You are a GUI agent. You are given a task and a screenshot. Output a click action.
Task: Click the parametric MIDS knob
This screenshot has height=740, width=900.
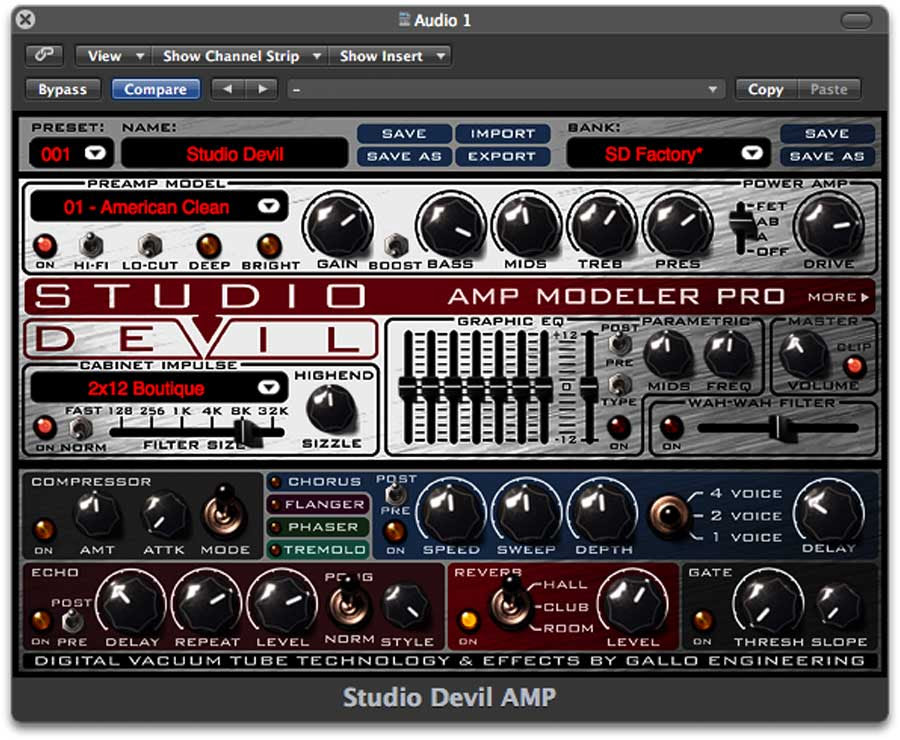coord(668,355)
